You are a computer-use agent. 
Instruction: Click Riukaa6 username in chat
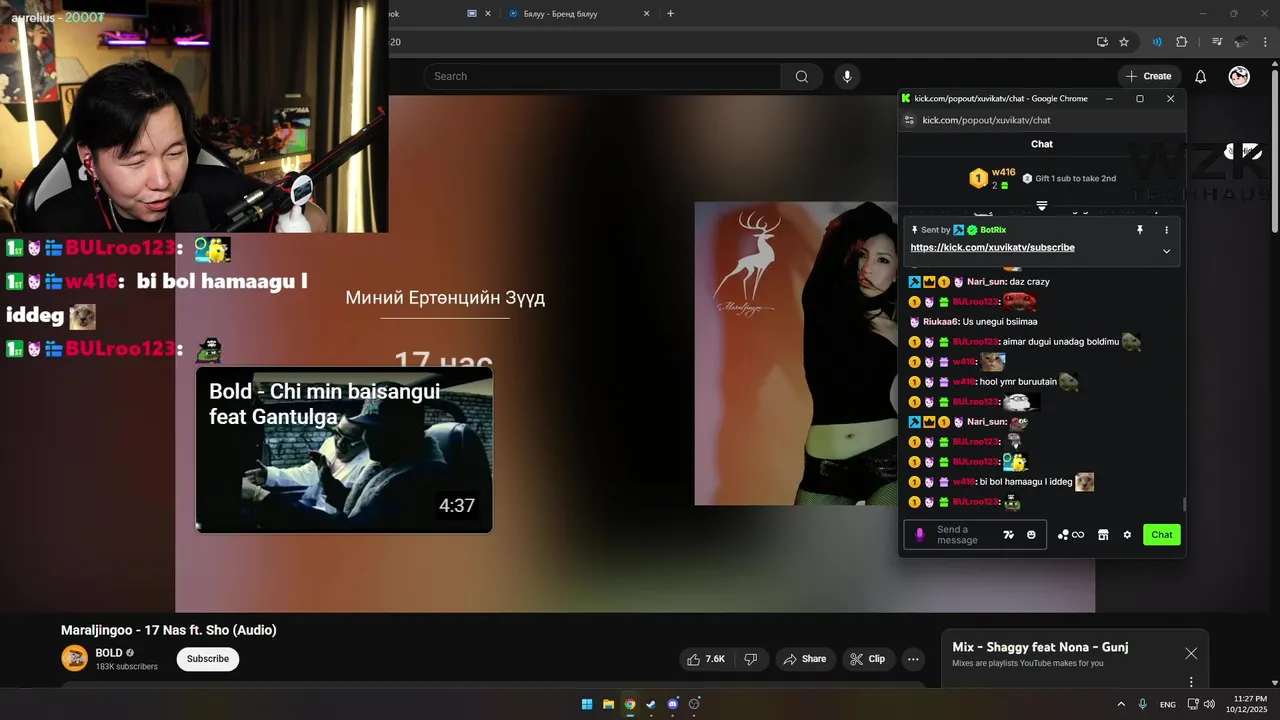(x=940, y=322)
